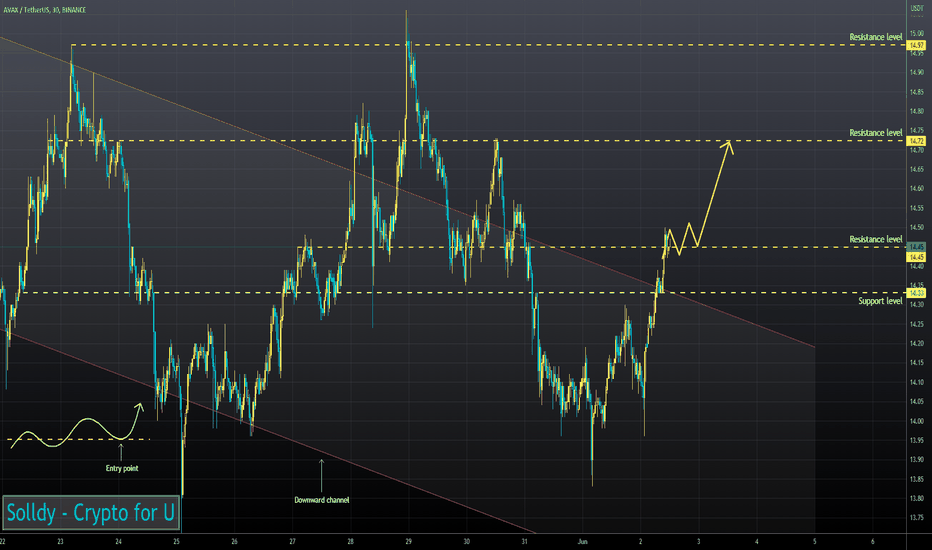Click the 15.00 price axis label
The width and height of the screenshot is (932, 550).
pos(917,33)
